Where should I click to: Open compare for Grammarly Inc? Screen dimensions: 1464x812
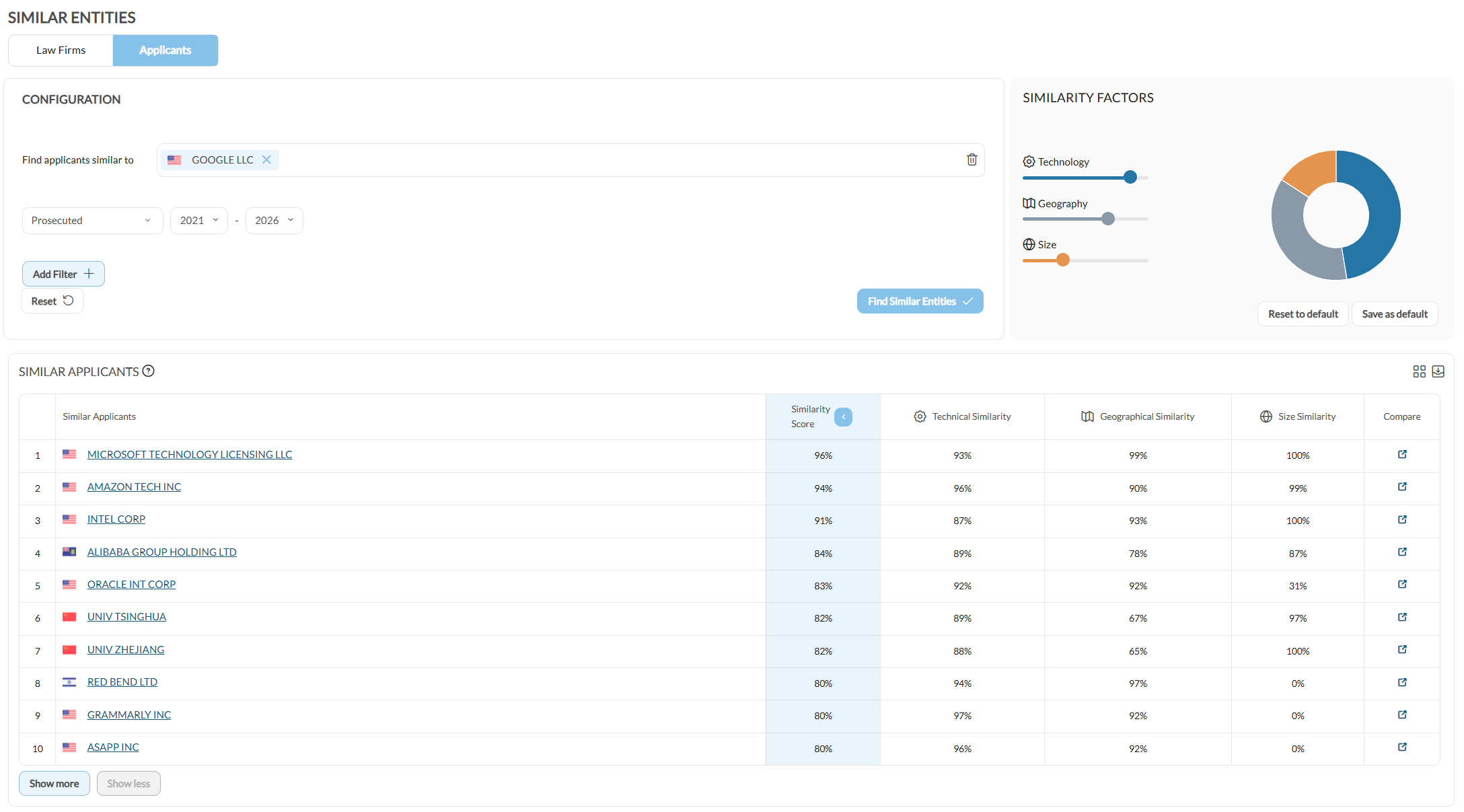coord(1402,715)
